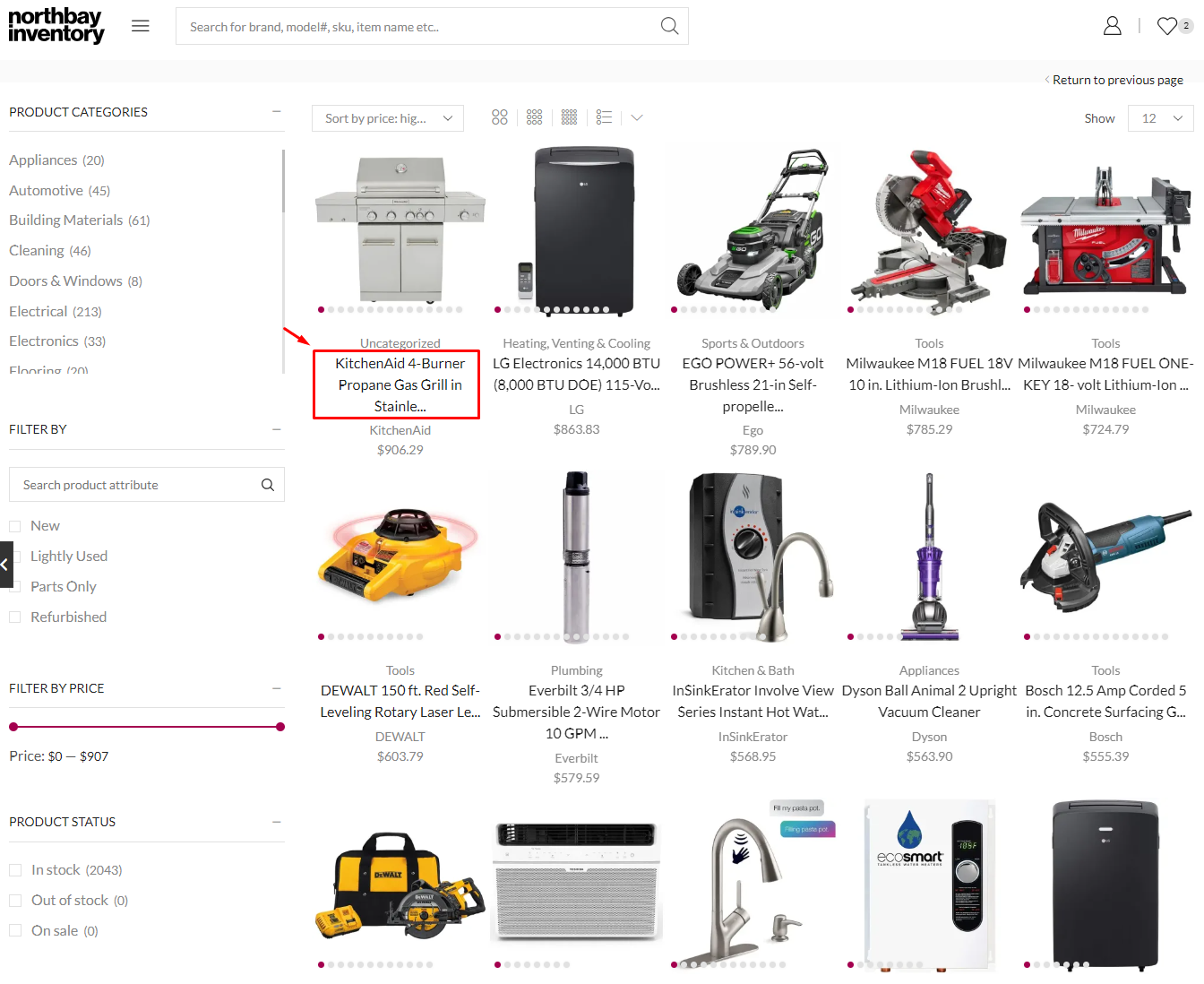The height and width of the screenshot is (984, 1204).
Task: Click the Everbilt submersible pump image
Action: [576, 556]
